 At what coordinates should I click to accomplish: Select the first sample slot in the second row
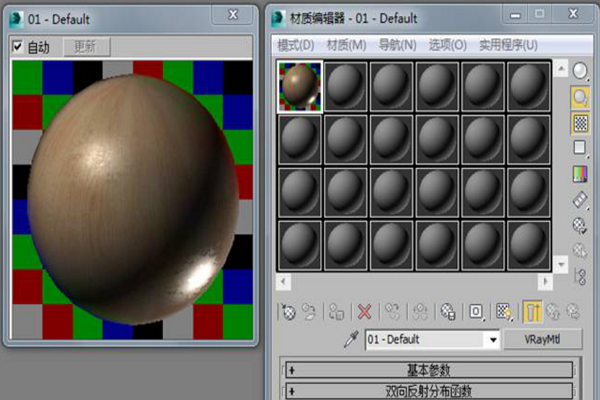pyautogui.click(x=300, y=140)
